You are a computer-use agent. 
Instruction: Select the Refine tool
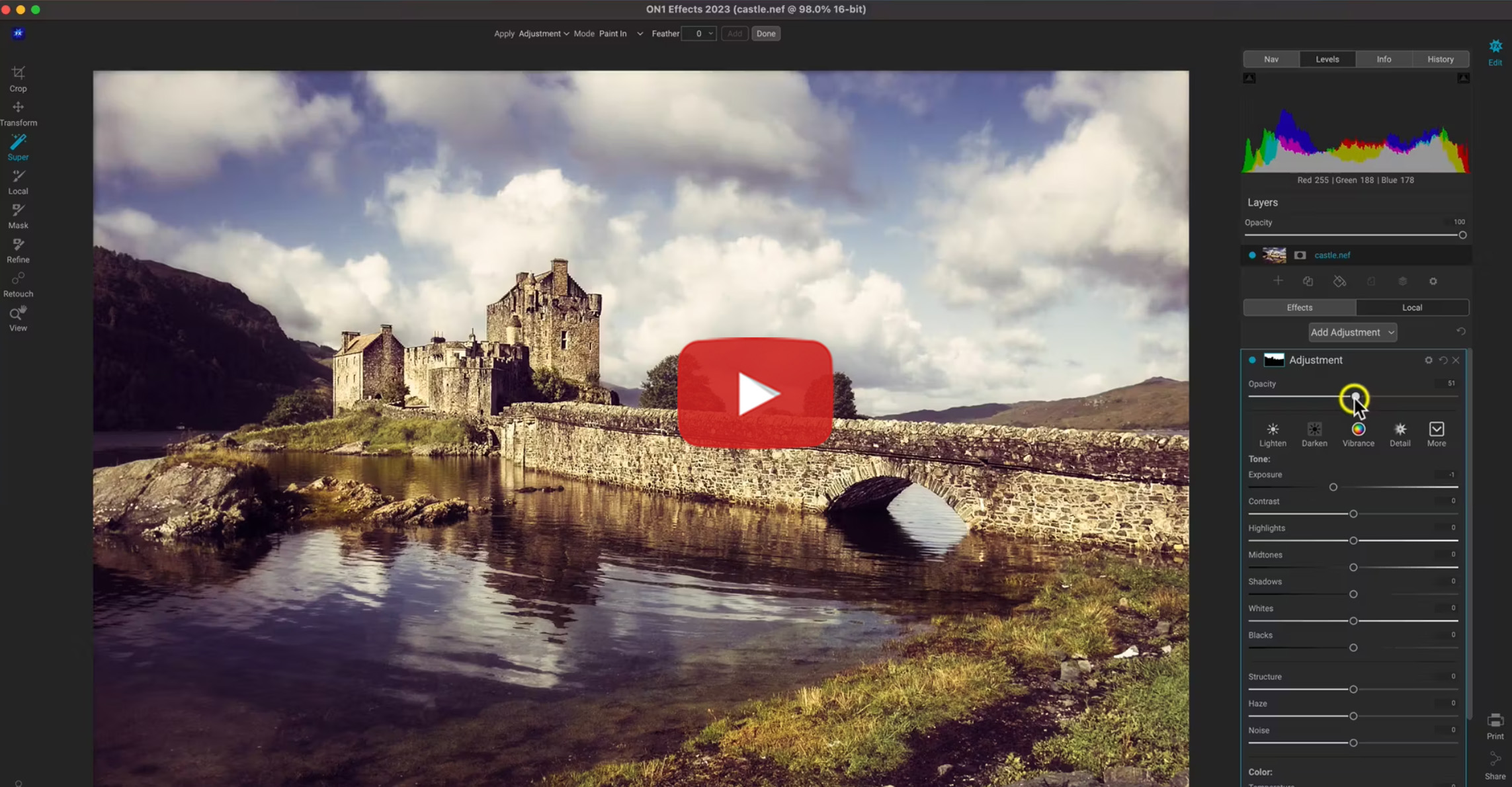(x=18, y=251)
